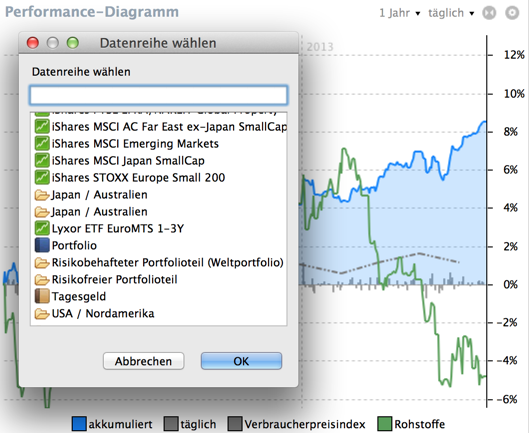Click the iShares STOXX Europe Small 200 icon
The width and height of the screenshot is (529, 433).
(42, 178)
